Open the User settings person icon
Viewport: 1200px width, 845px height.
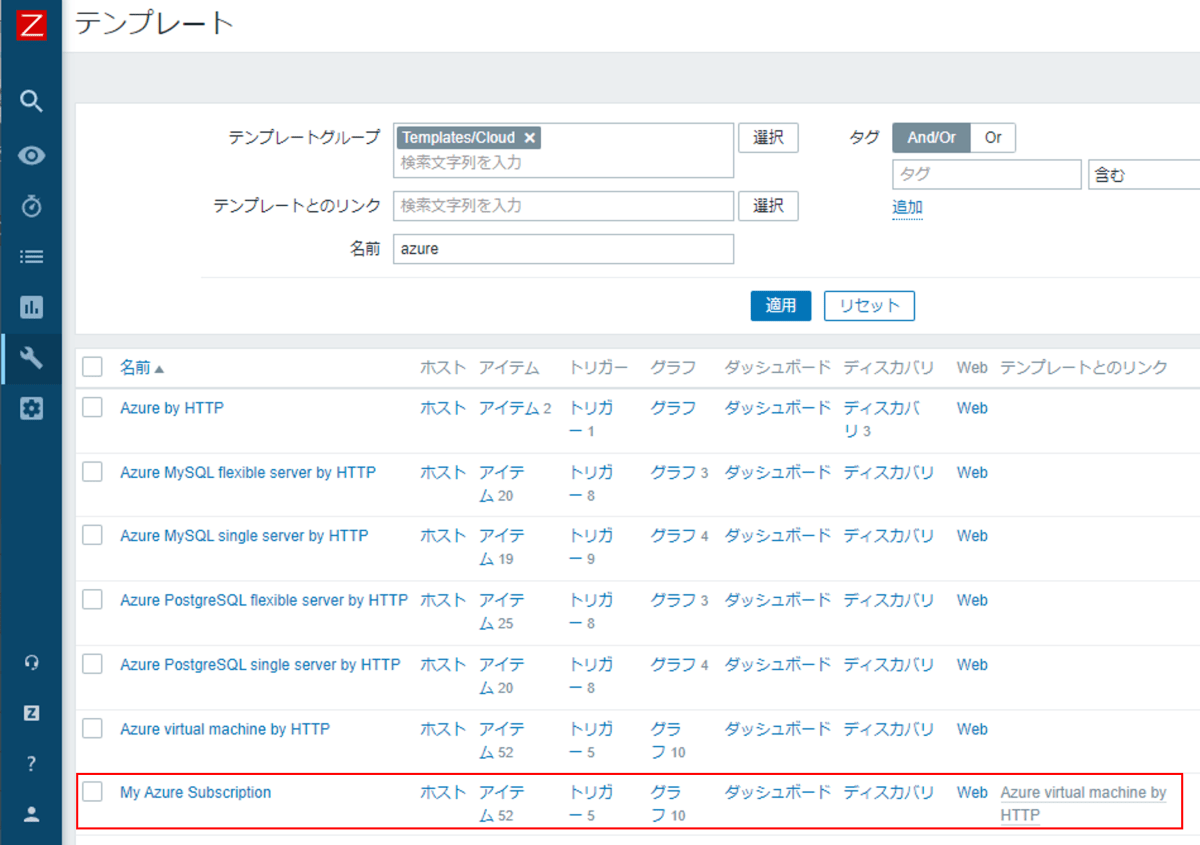[x=31, y=814]
